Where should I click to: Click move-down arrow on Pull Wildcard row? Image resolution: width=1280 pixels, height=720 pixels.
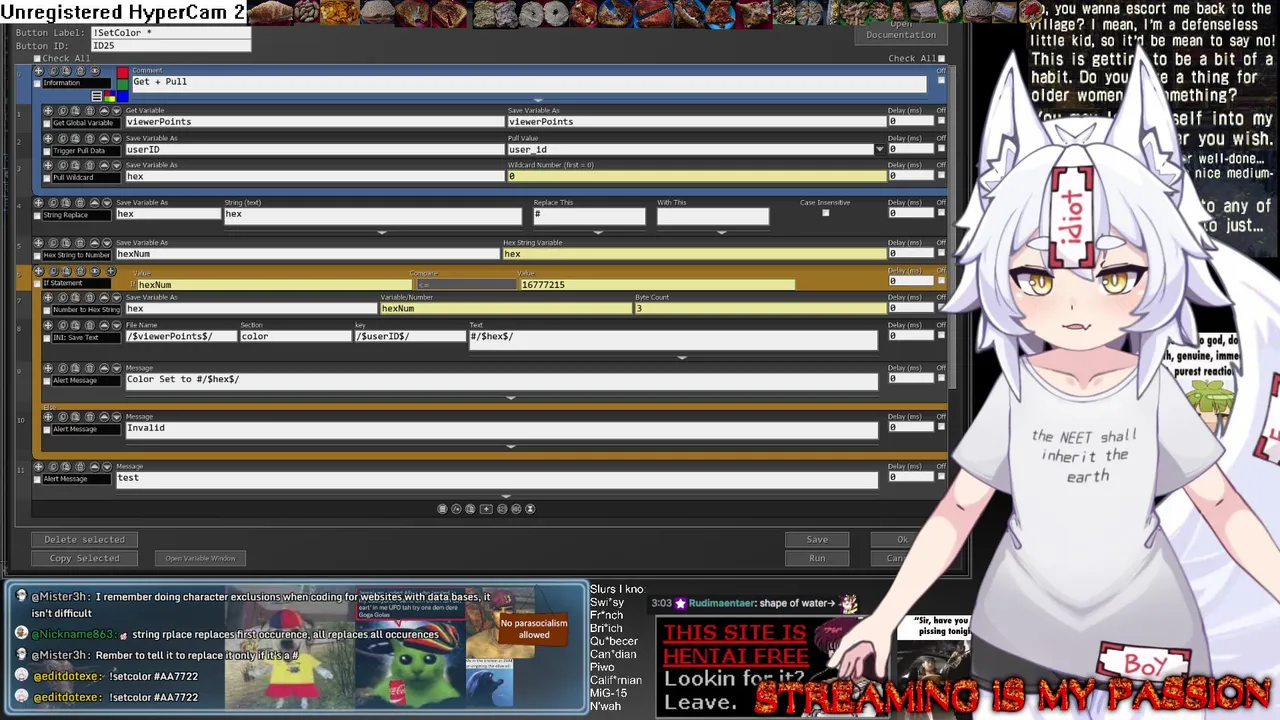tap(116, 165)
